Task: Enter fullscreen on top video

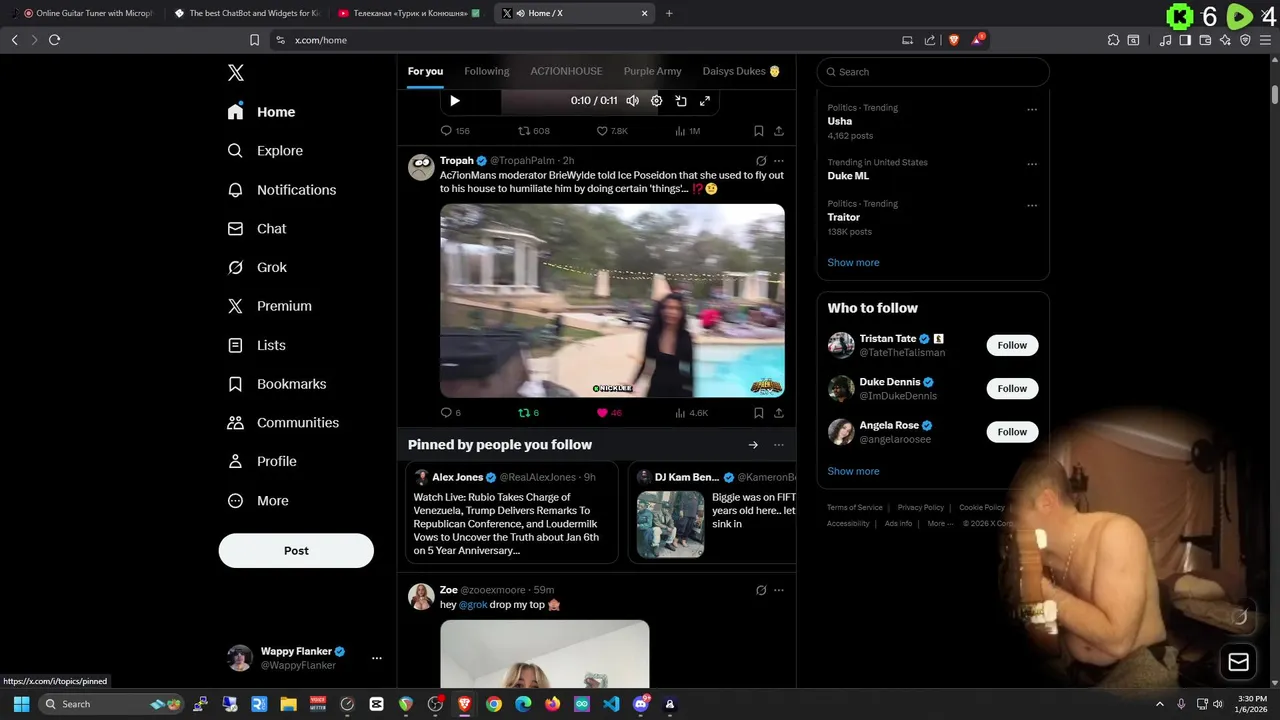Action: pos(705,101)
